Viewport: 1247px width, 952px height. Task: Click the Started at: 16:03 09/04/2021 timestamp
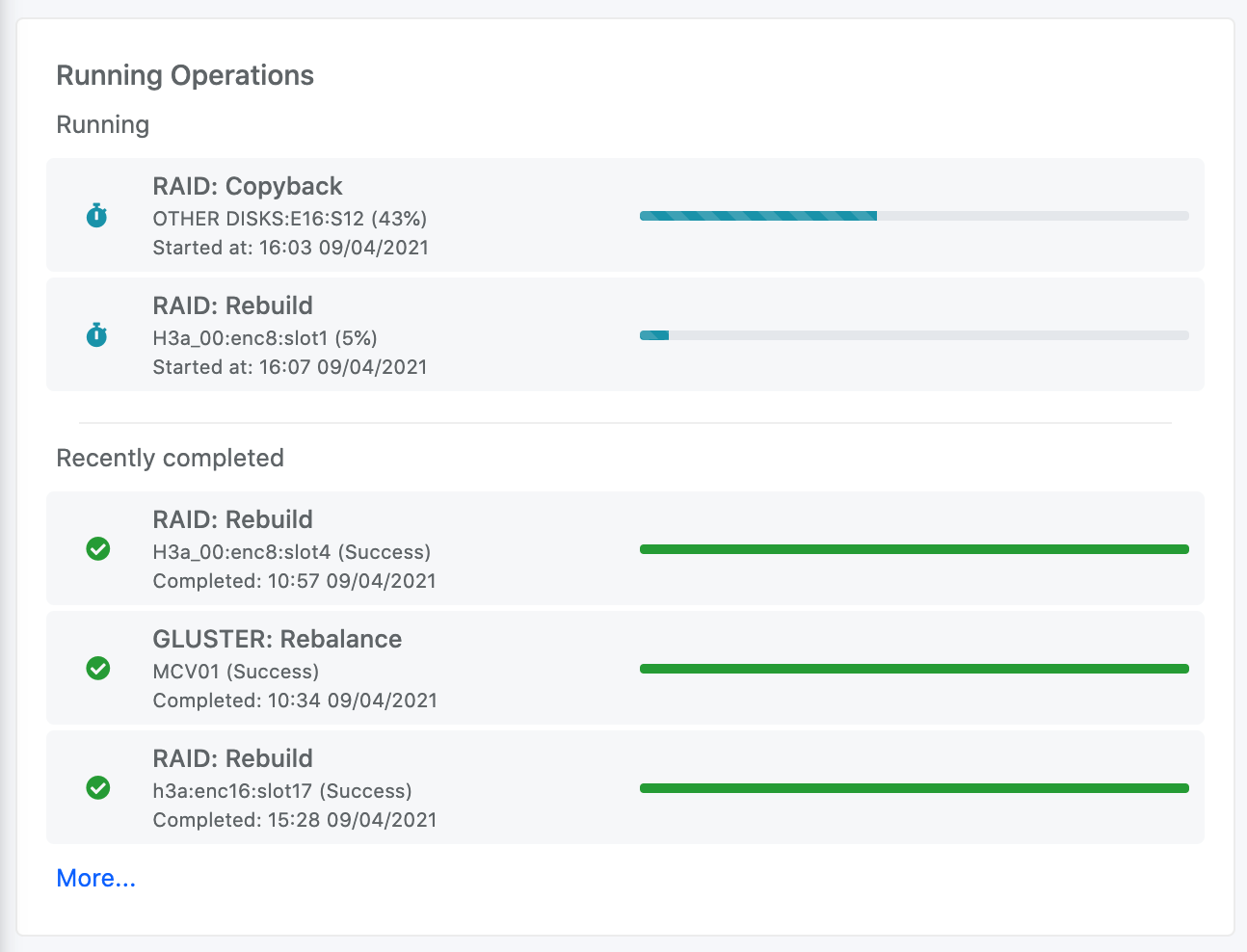(x=290, y=248)
